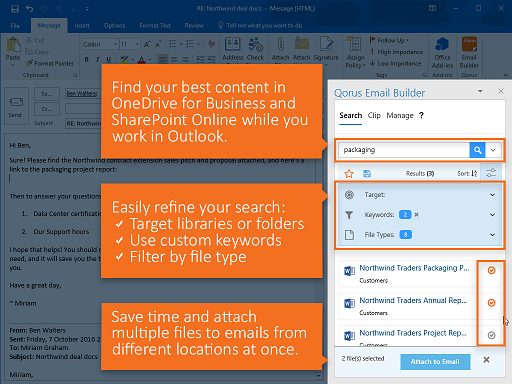
Task: Expand the File Types filter chevron
Action: click(492, 235)
